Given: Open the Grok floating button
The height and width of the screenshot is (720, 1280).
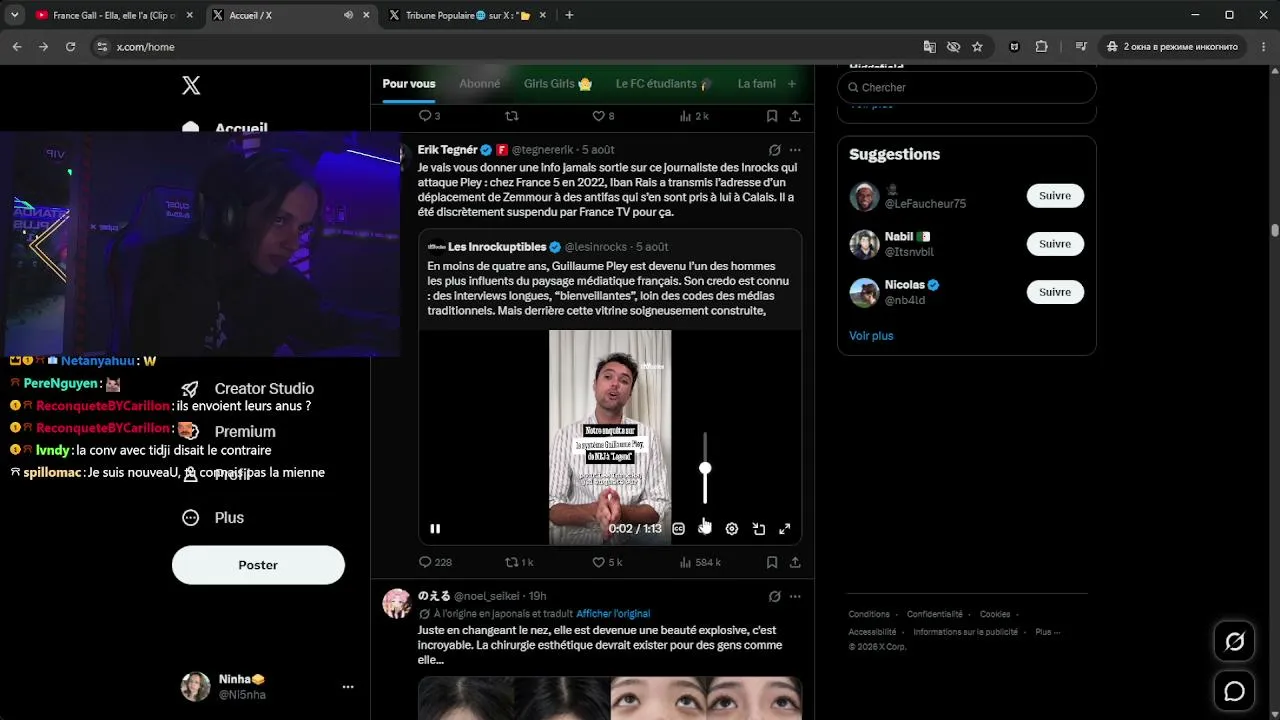Looking at the screenshot, I should (x=1235, y=642).
